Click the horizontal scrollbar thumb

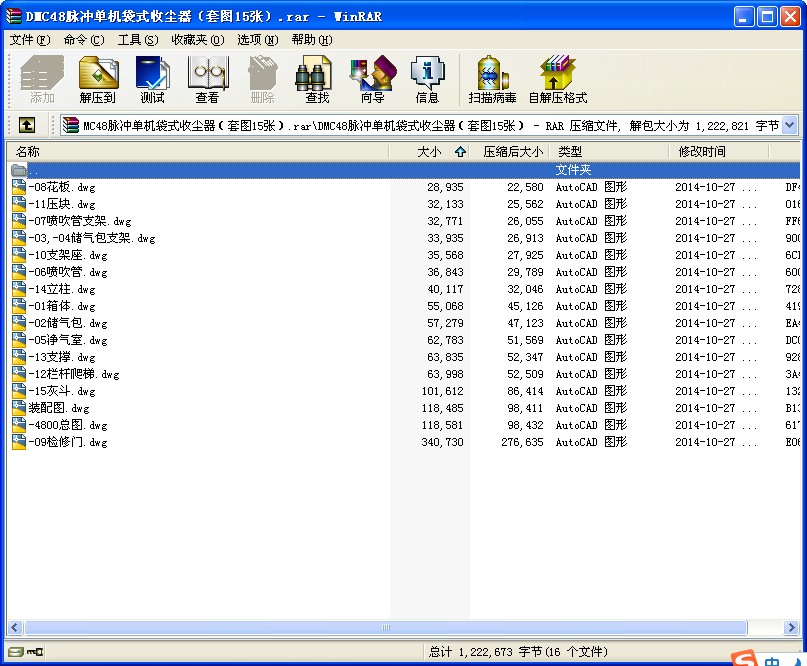click(386, 627)
